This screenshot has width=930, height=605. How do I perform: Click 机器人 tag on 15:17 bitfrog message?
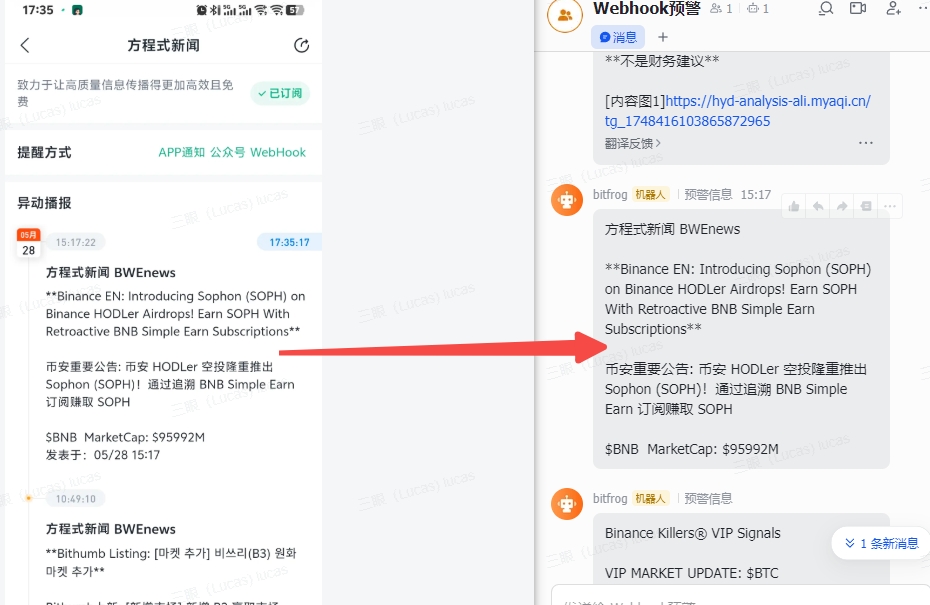point(651,195)
